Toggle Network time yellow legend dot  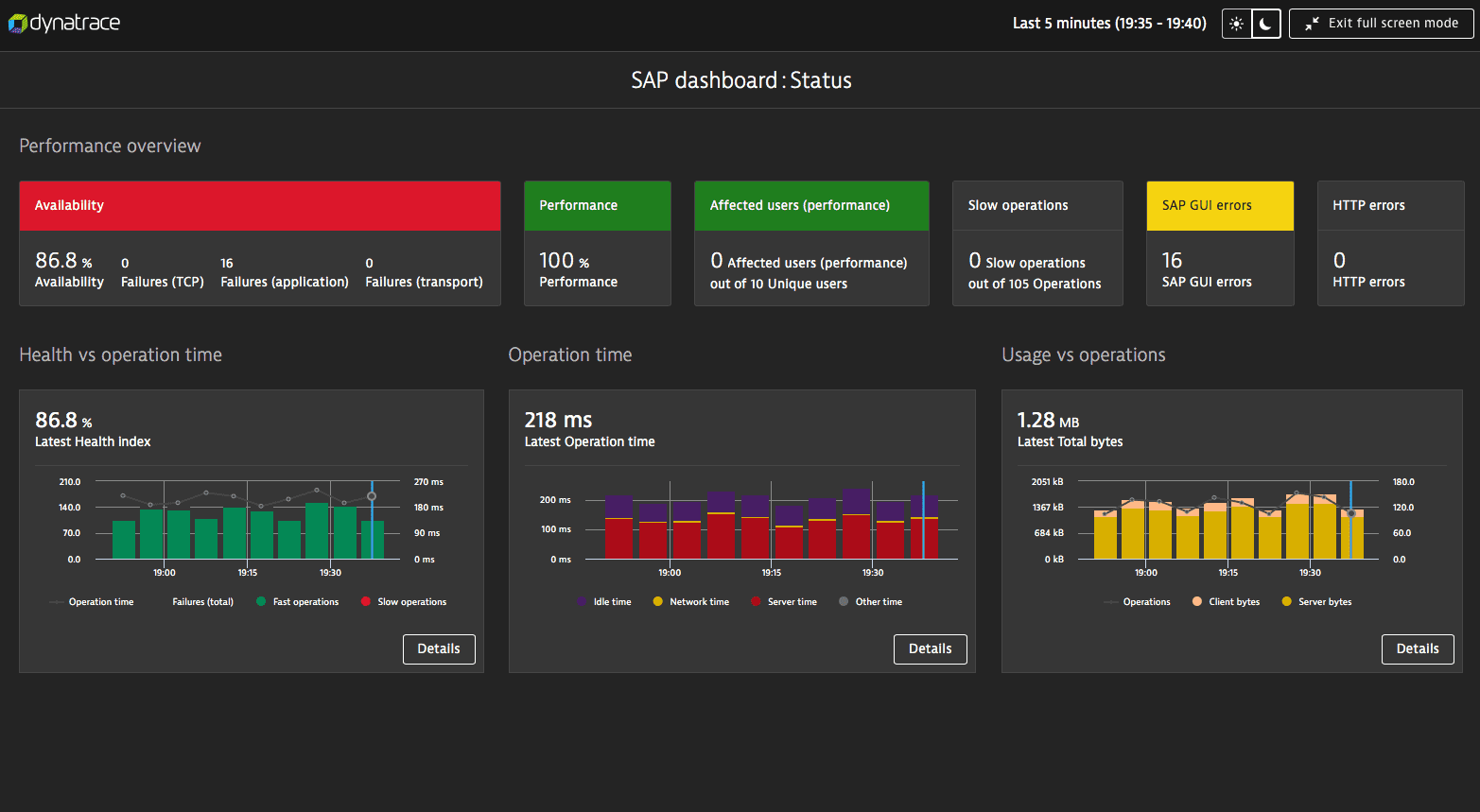tap(657, 601)
